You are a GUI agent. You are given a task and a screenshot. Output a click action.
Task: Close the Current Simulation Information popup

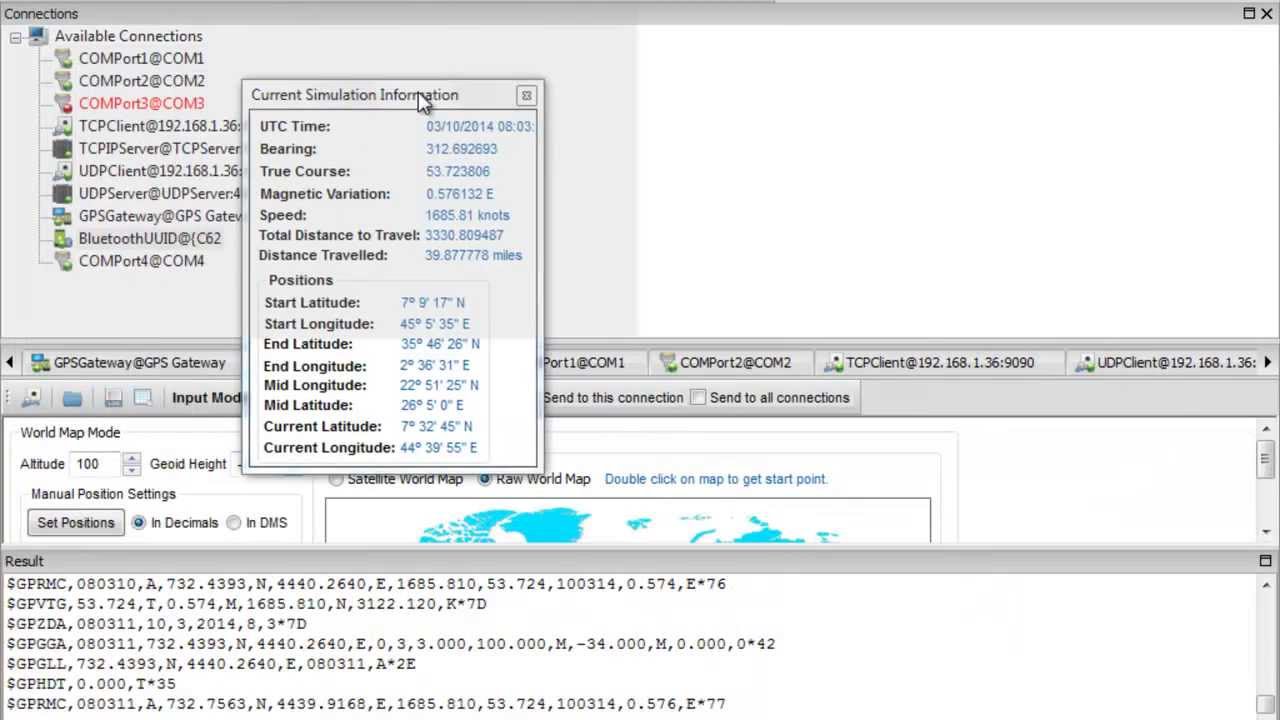(x=526, y=95)
